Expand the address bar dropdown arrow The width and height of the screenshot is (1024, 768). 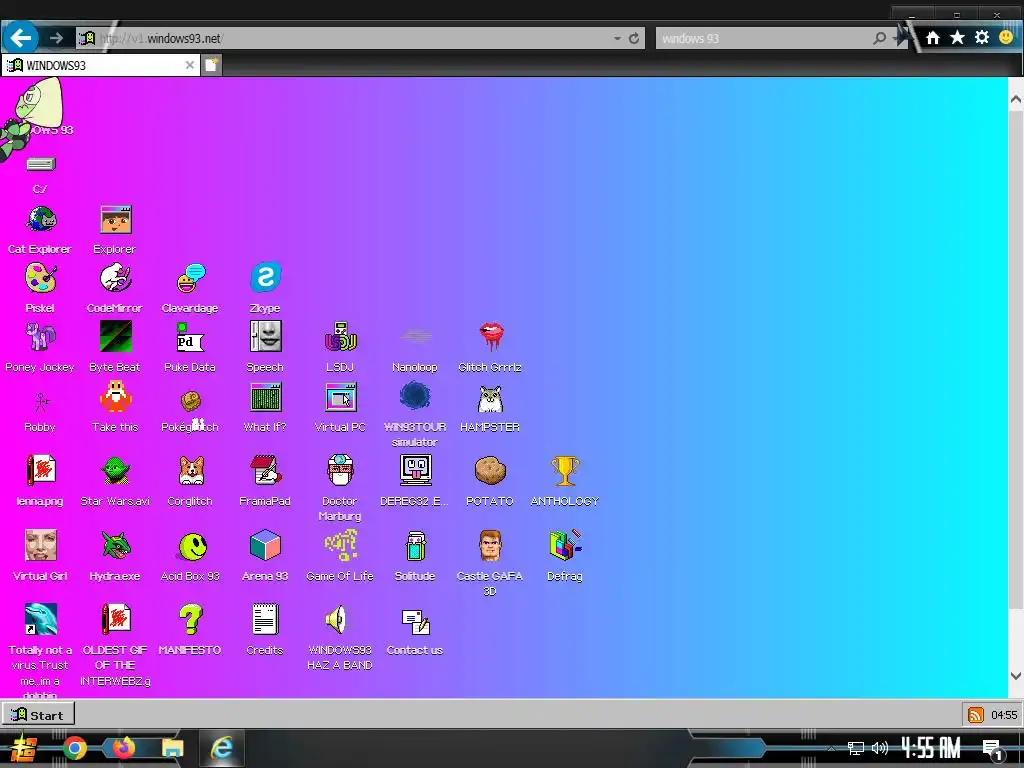617,39
